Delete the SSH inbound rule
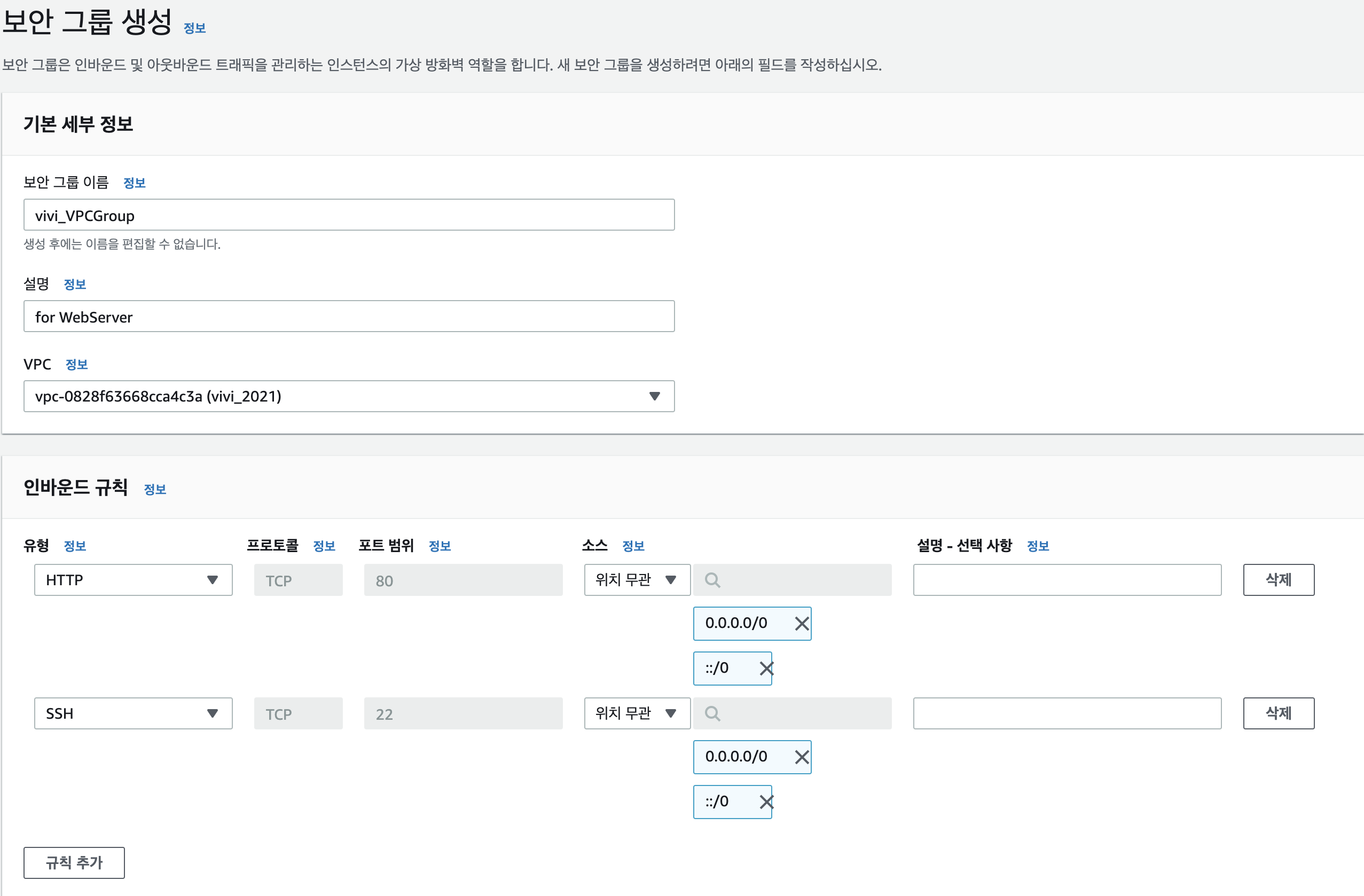The height and width of the screenshot is (896, 1364). pos(1278,713)
